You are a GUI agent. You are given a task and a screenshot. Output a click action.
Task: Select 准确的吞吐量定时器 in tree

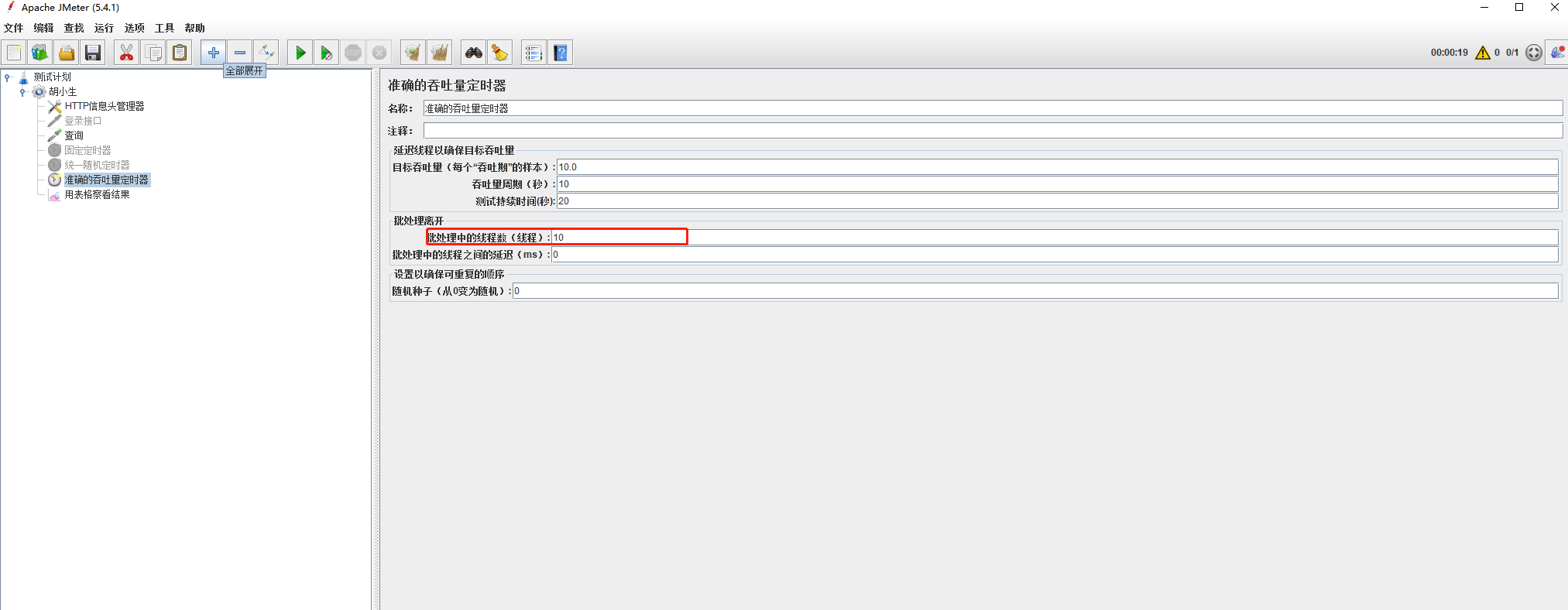[106, 180]
